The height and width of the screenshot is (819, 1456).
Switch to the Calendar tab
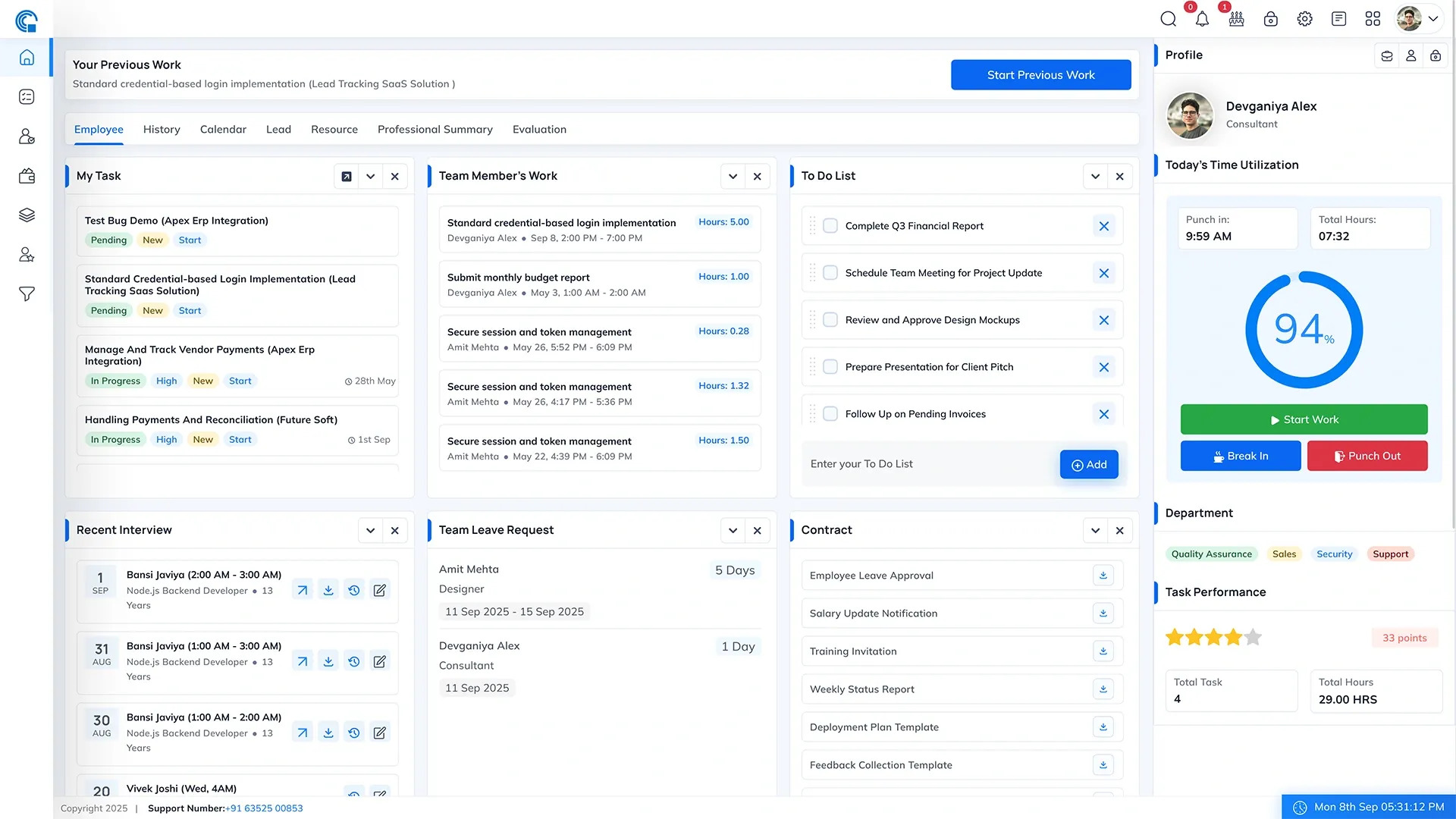[223, 130]
